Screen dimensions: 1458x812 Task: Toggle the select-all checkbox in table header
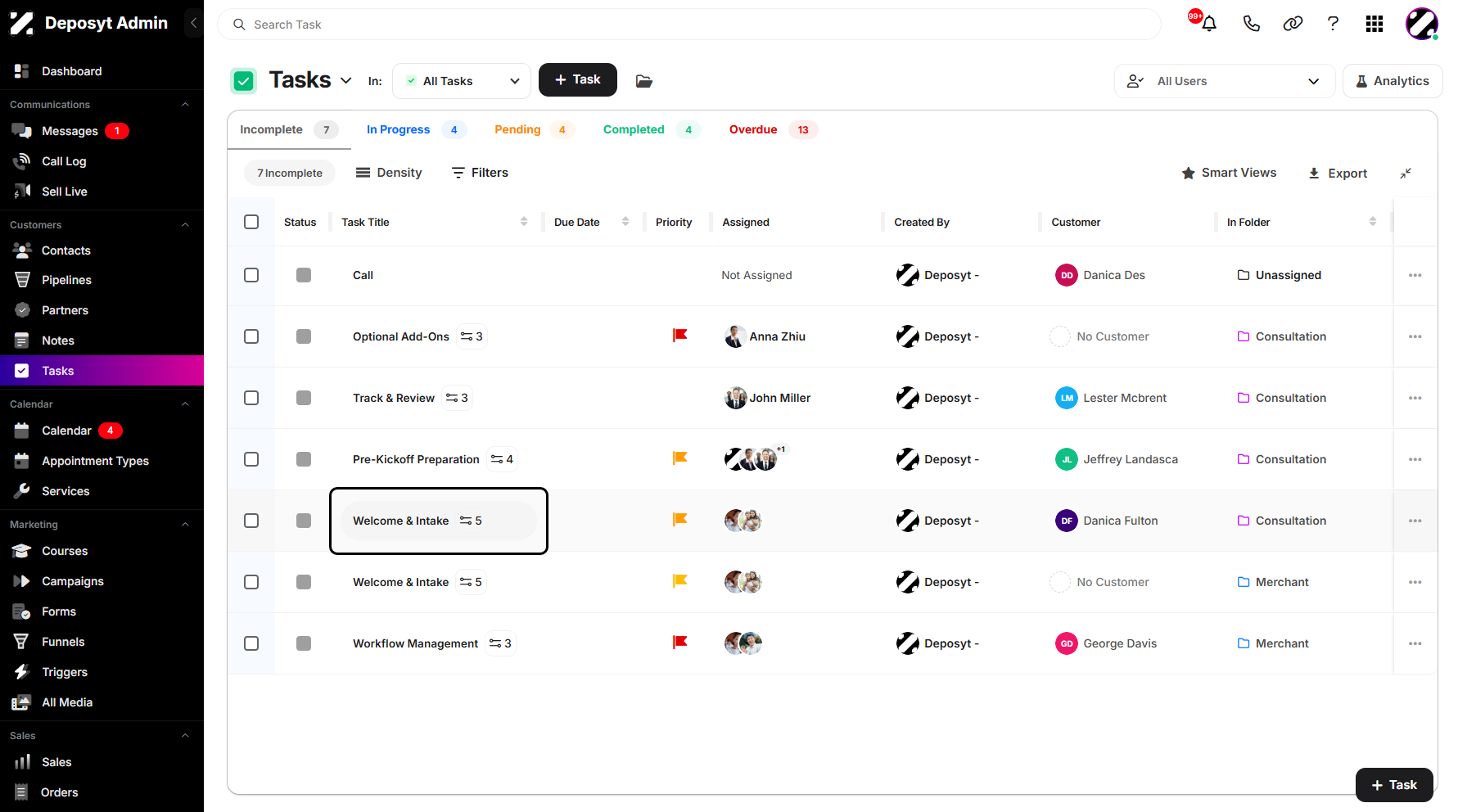(251, 222)
